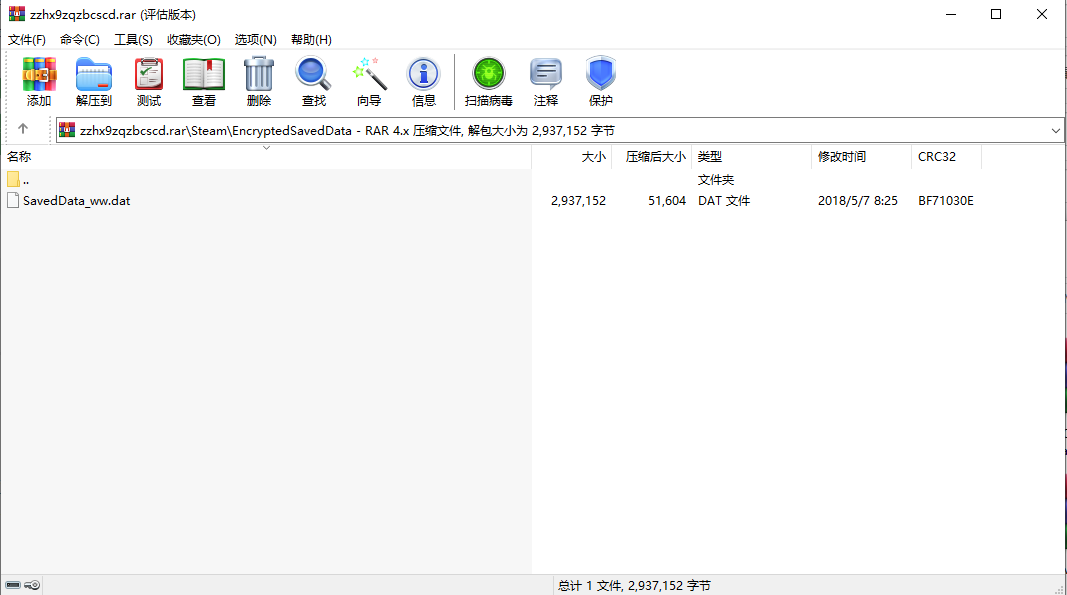Click the 文件夹 type cell of parent row
The image size is (1067, 595).
716,180
